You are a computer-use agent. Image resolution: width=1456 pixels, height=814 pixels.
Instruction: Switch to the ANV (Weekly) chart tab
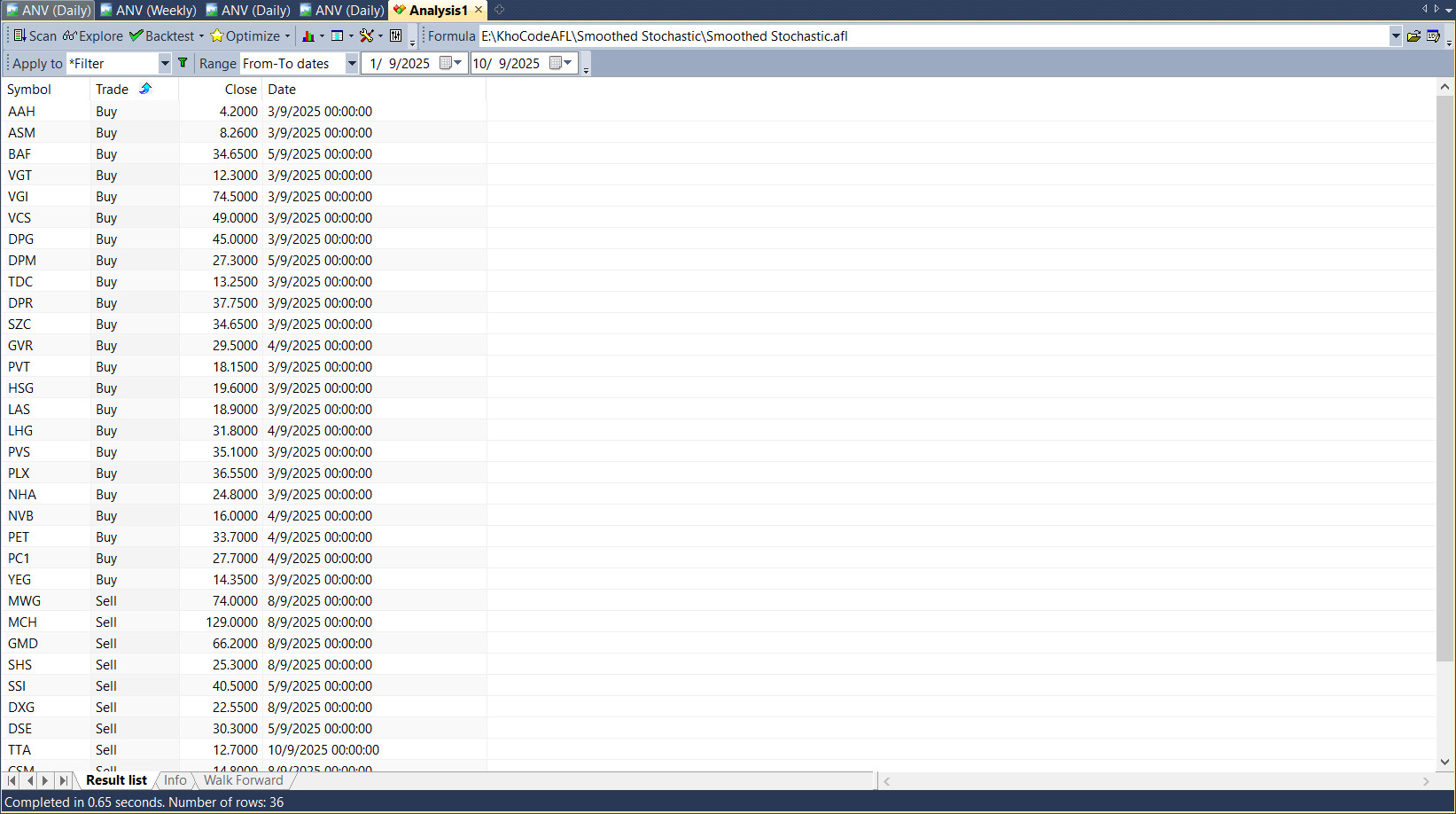point(148,11)
